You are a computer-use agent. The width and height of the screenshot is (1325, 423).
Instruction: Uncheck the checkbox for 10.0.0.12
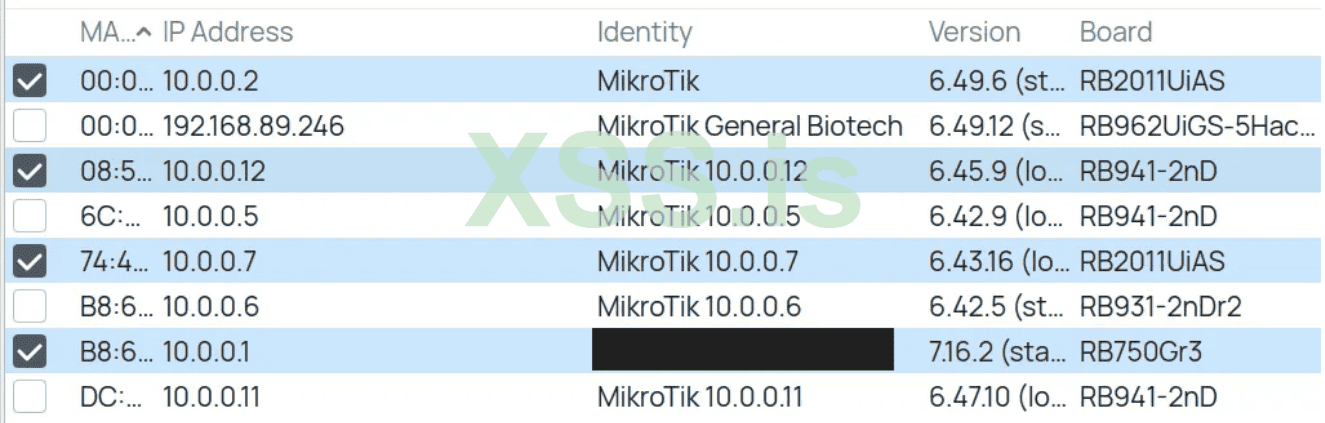pyautogui.click(x=30, y=171)
